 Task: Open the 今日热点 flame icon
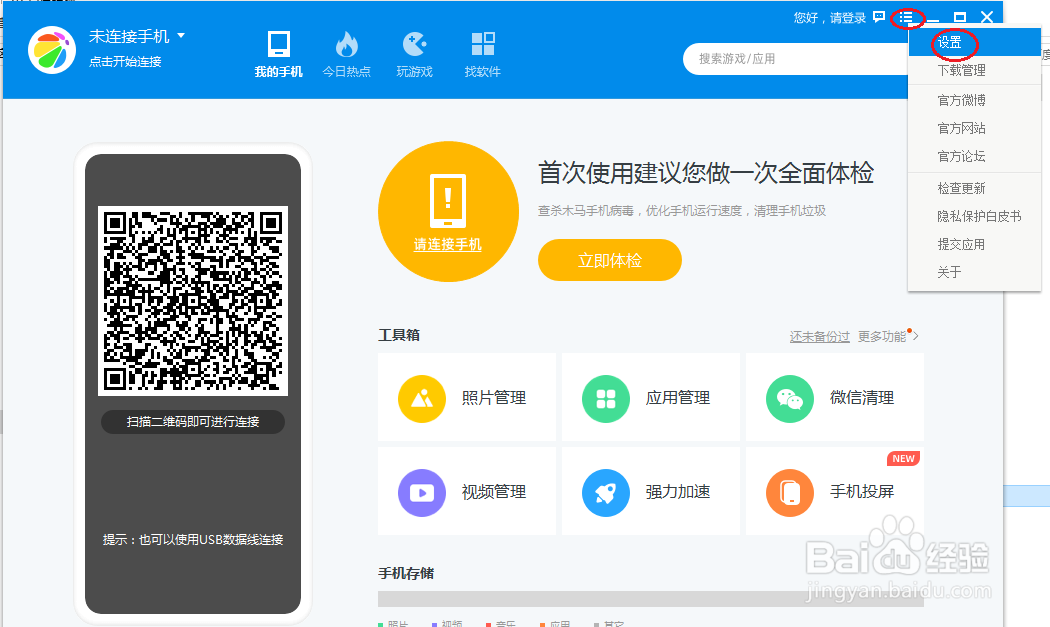coord(346,45)
